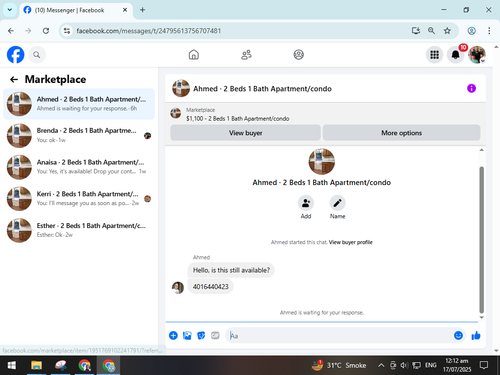The image size is (500, 375).
Task: Open the notifications bell with 10 badge
Action: 456,55
